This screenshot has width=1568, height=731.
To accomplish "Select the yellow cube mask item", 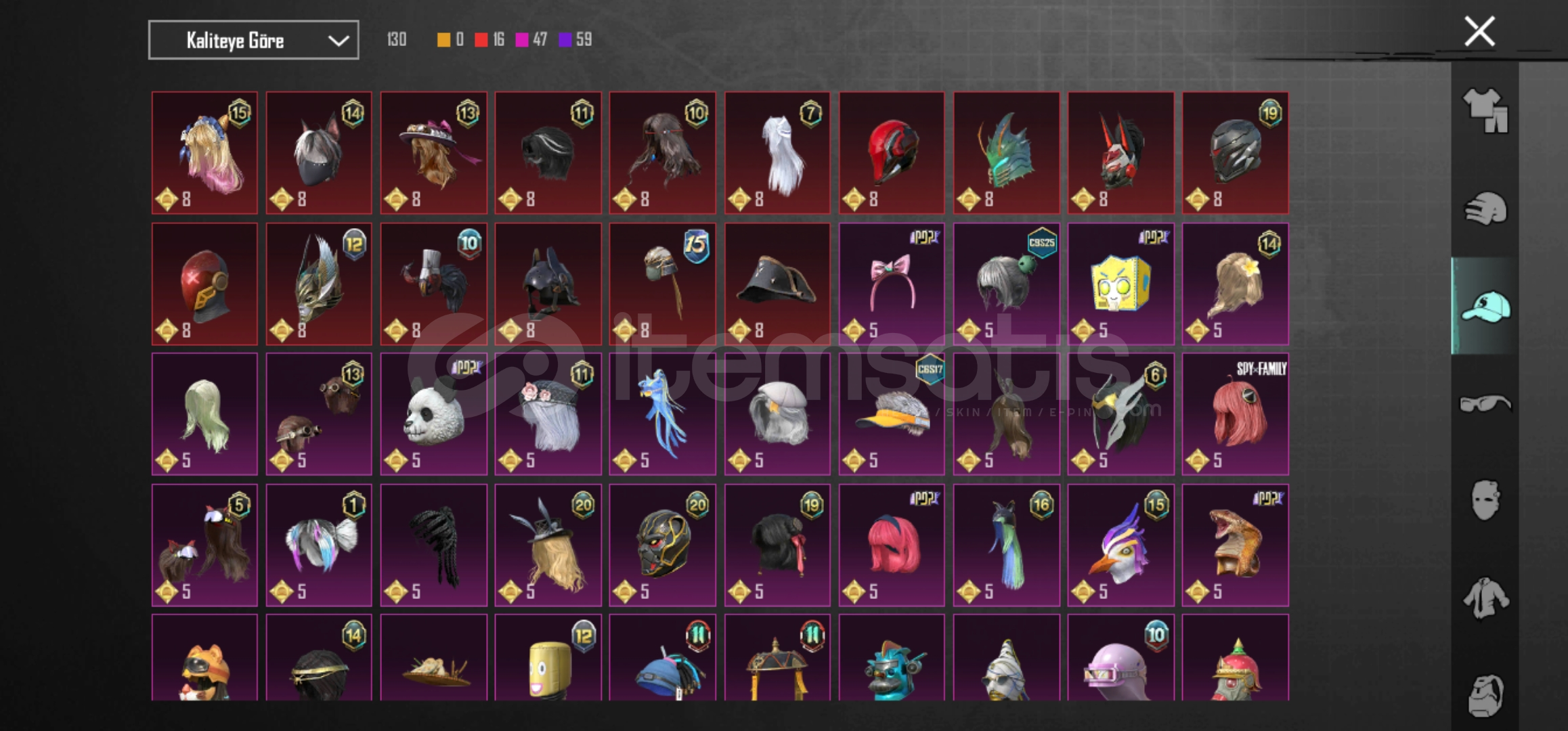I will click(1121, 284).
